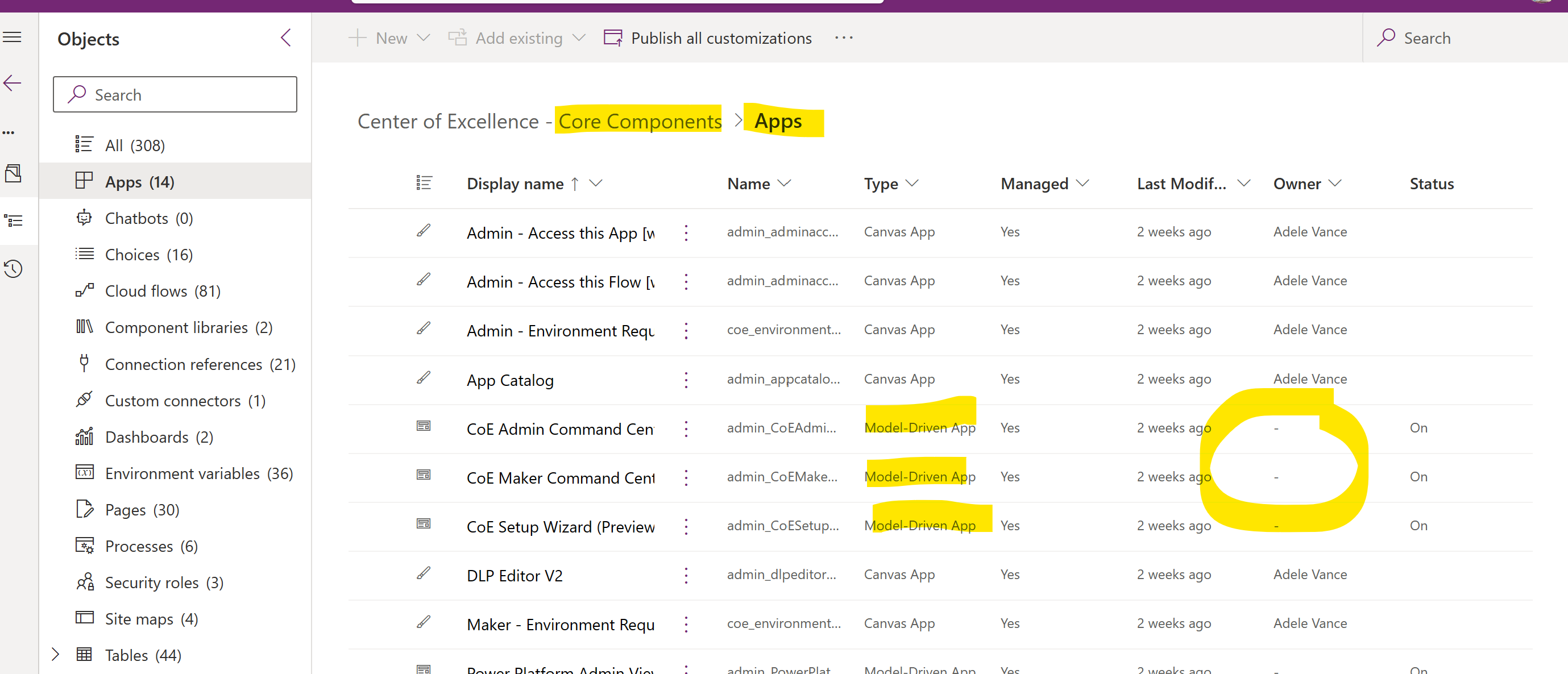Open the ellipsis menu in the left rail
The height and width of the screenshot is (674, 1568).
pyautogui.click(x=9, y=132)
